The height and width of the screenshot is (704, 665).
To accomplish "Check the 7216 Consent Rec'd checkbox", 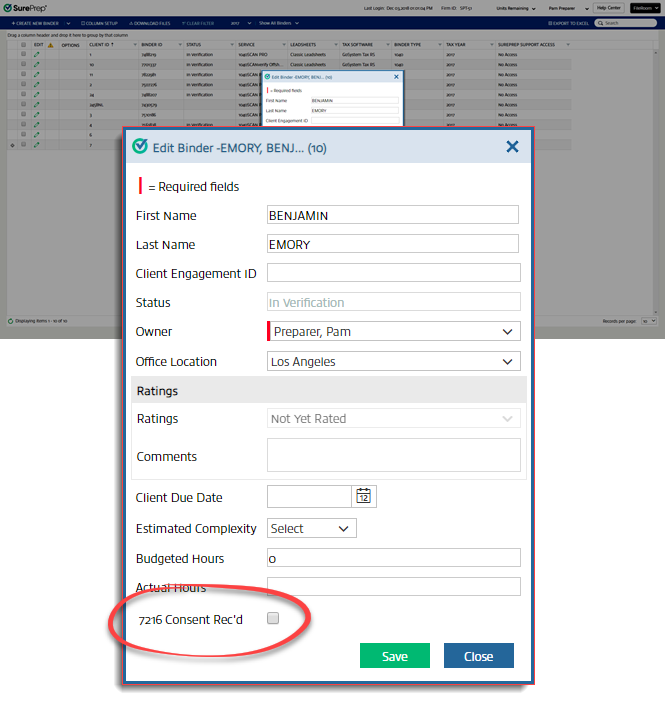I will [x=273, y=618].
